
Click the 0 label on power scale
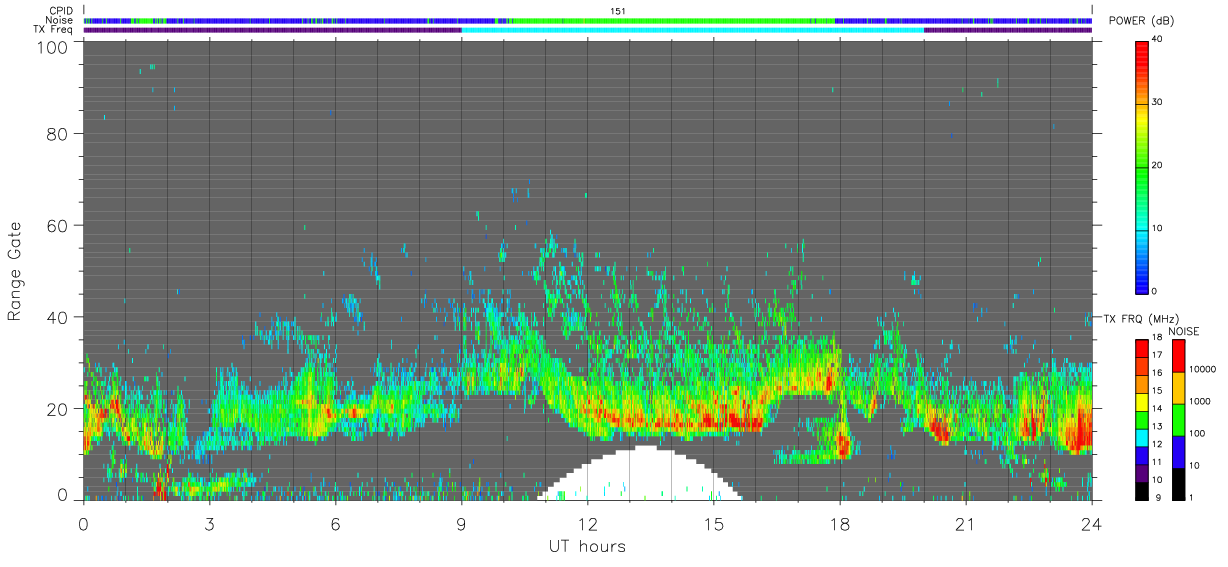click(x=1155, y=291)
